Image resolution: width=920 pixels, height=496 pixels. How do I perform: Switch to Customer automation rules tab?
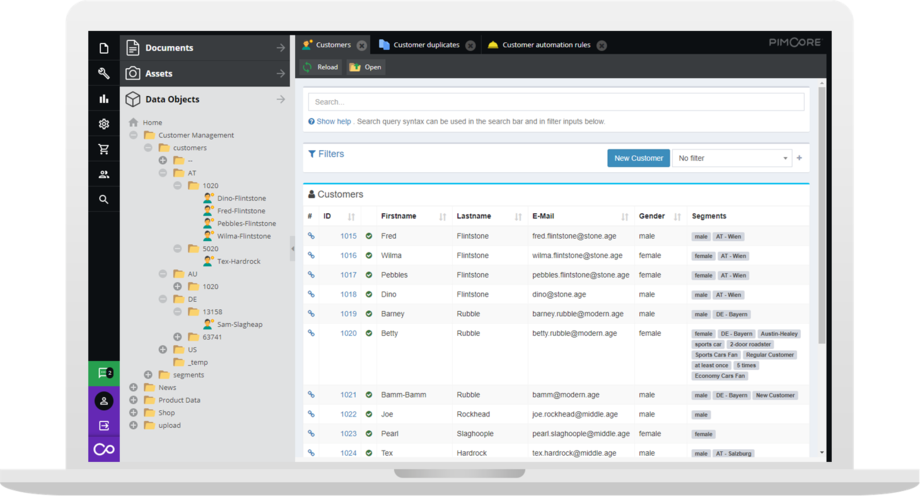(545, 45)
